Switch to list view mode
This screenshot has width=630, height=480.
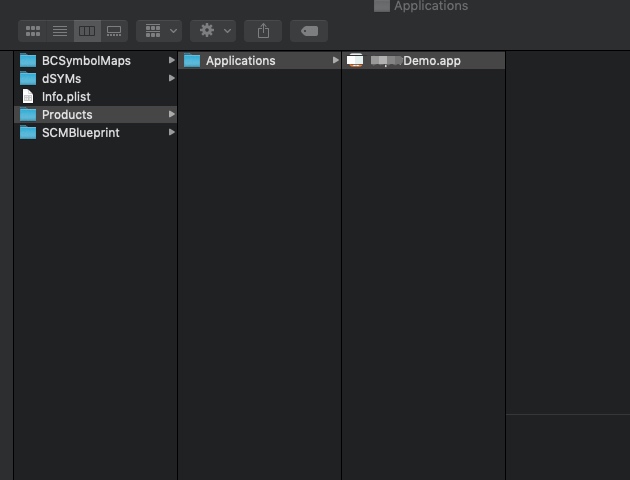pos(60,31)
